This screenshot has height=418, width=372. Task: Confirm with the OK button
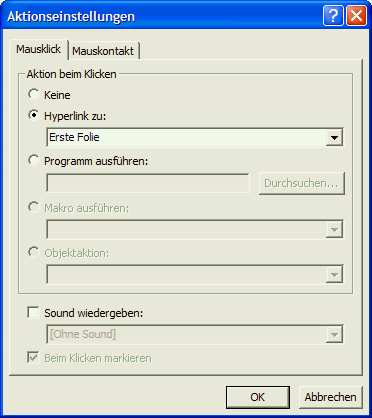click(258, 397)
